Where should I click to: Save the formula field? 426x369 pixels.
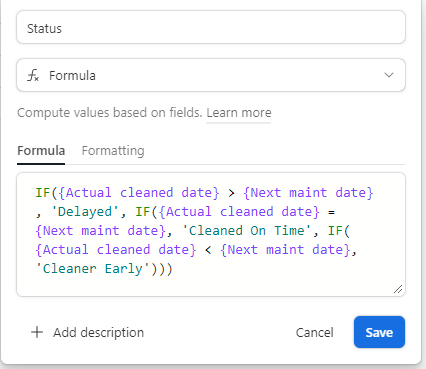[x=379, y=332]
